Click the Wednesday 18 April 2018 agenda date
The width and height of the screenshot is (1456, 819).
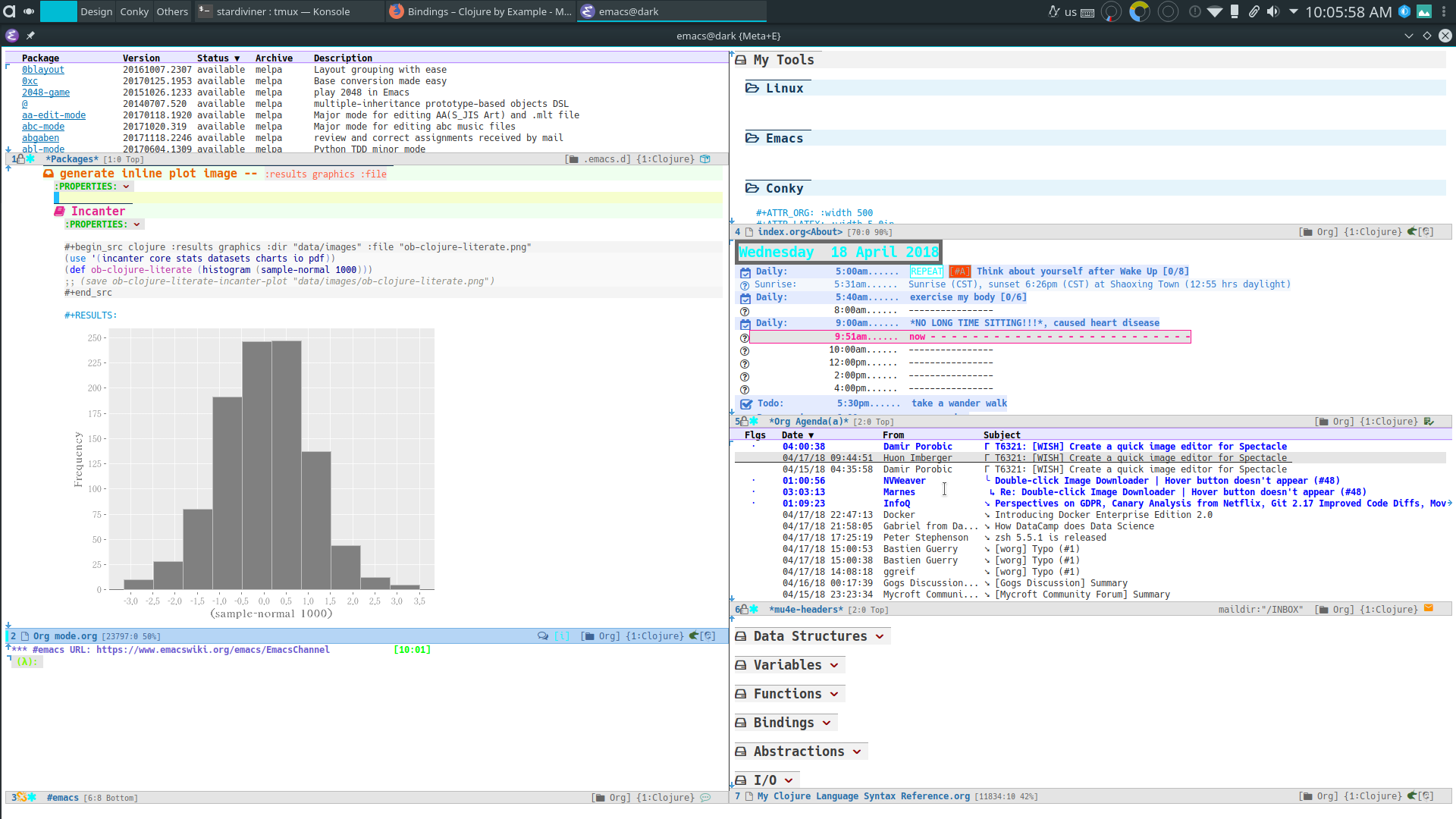[839, 253]
